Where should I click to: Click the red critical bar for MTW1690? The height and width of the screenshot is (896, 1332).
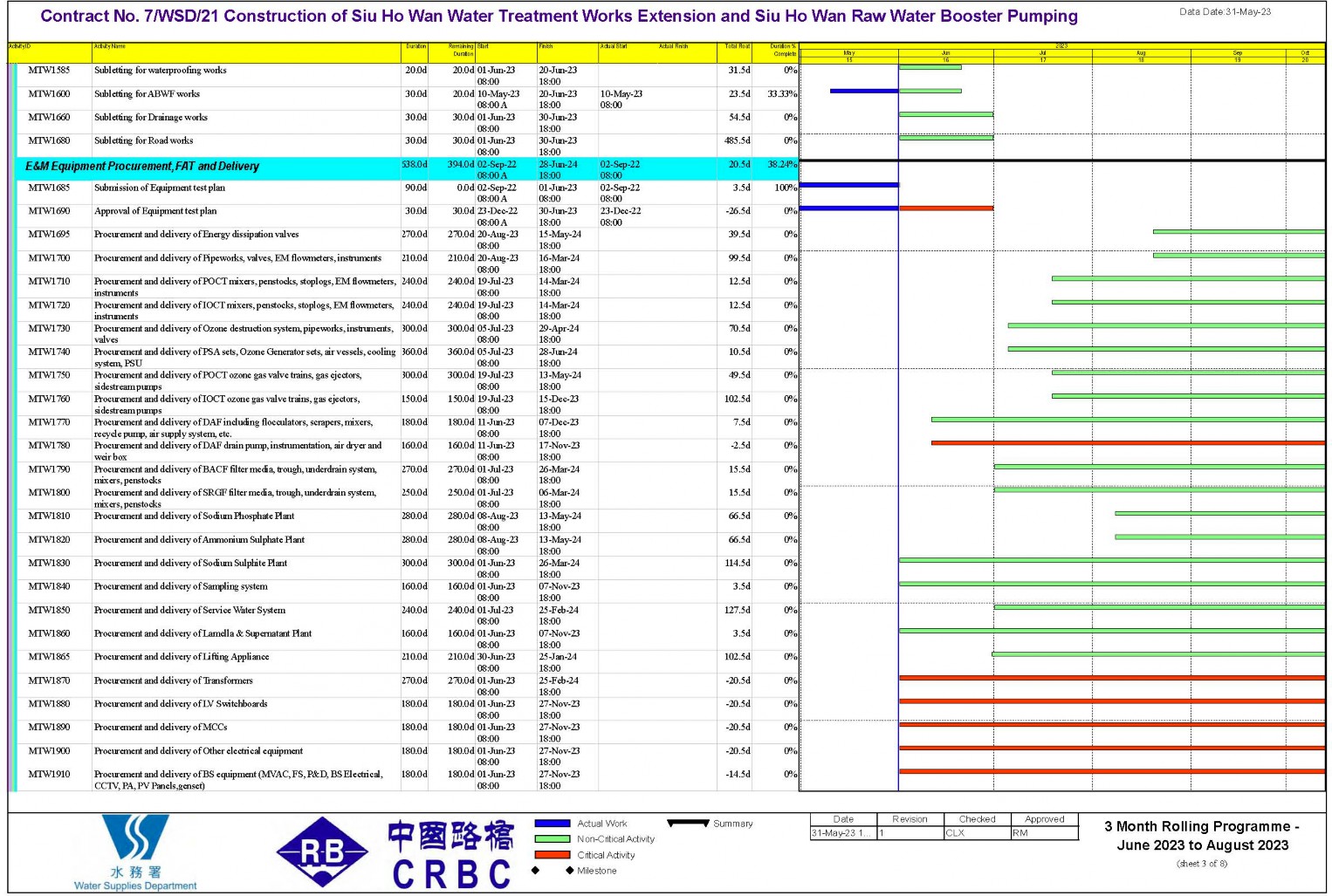pyautogui.click(x=946, y=209)
